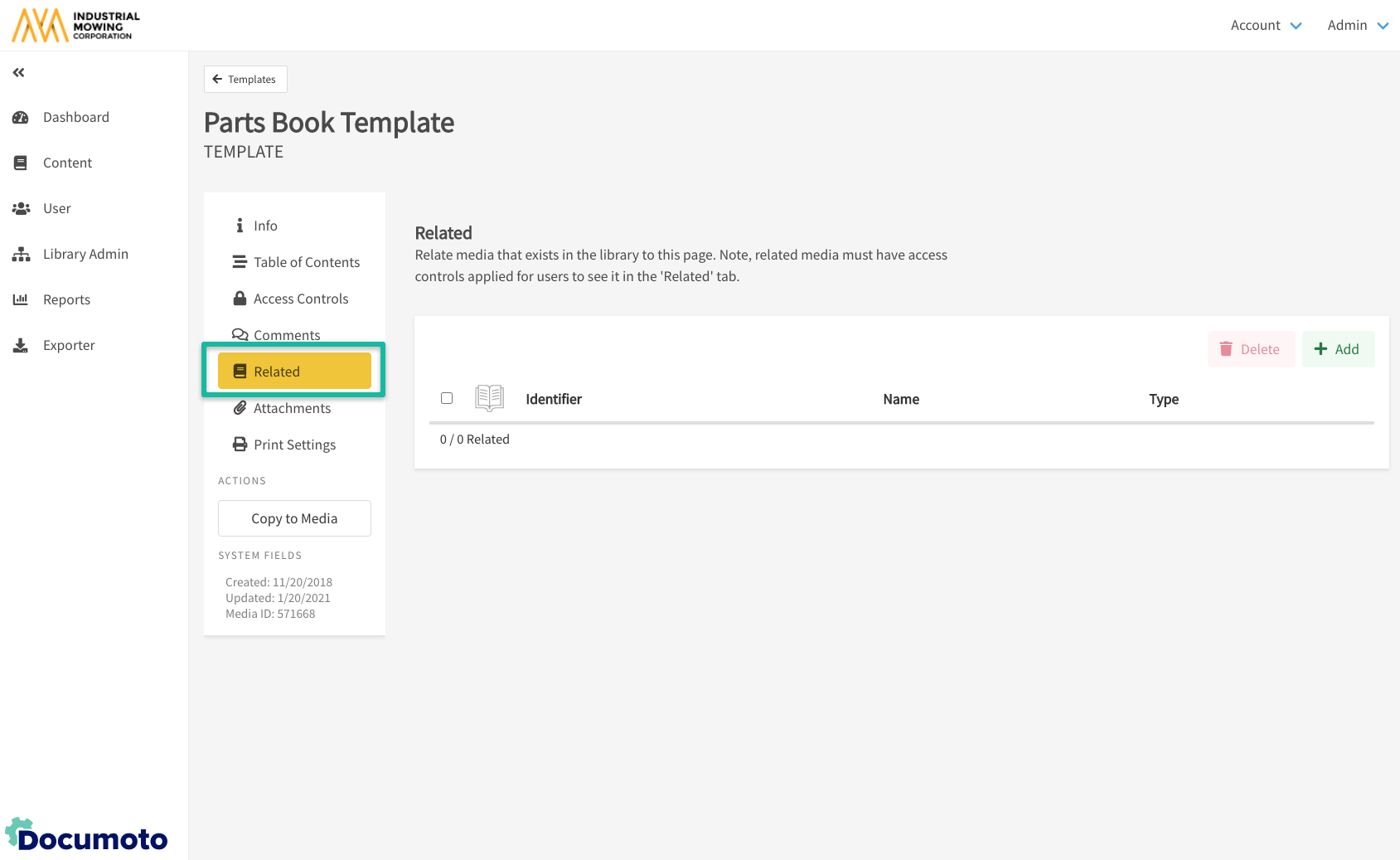Open the Exporter section

click(69, 346)
